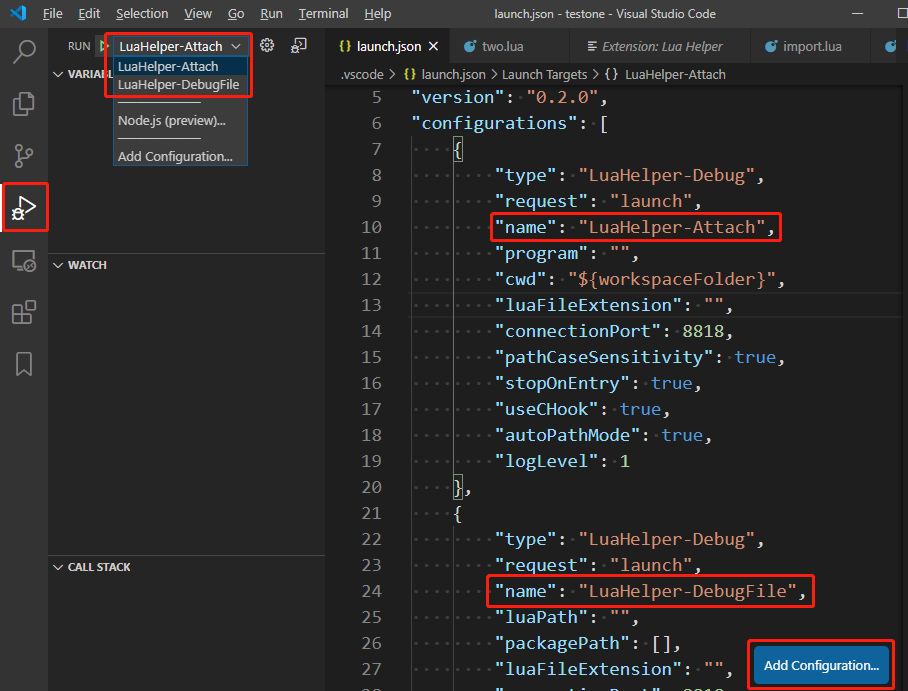Open the Edit menu
This screenshot has width=908, height=691.
click(89, 13)
